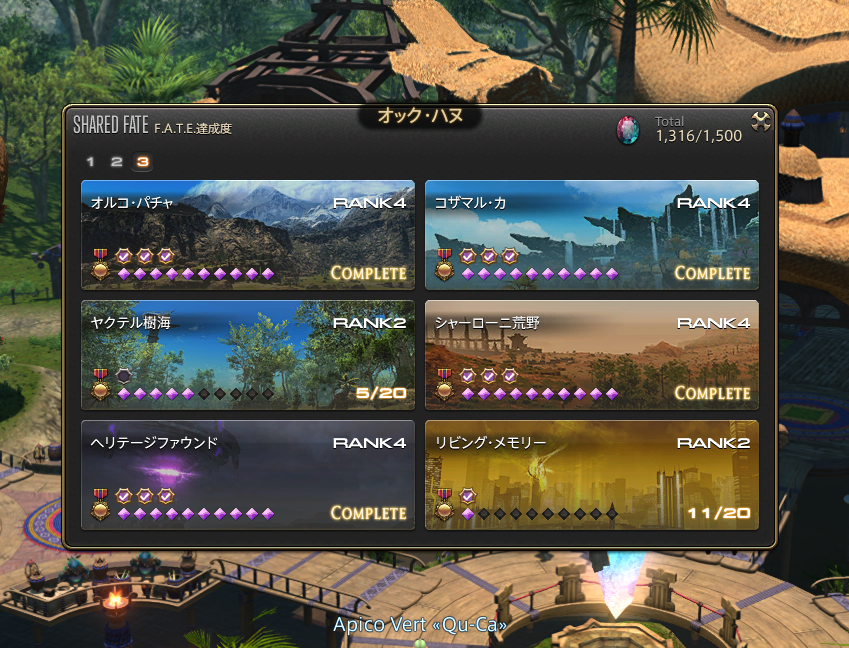This screenshot has width=849, height=648.
Task: Click the medal icon on コザマル・カ card
Action: 444,264
